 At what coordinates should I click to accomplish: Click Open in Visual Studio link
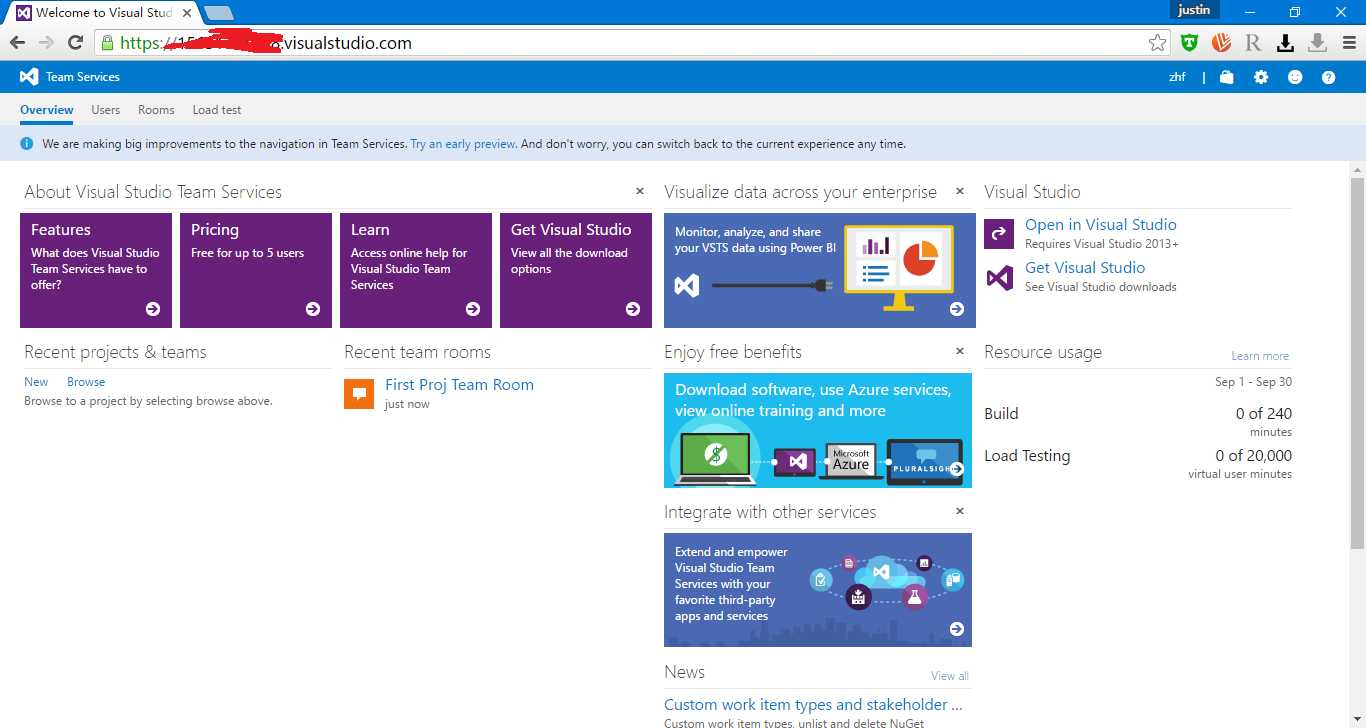[1101, 225]
